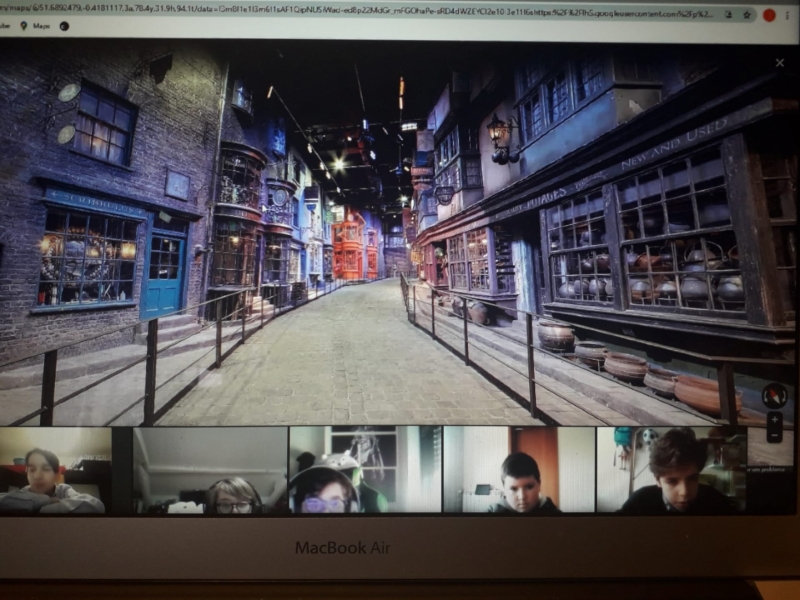Click the Chrome address bar URL
The image size is (800, 600).
357,13
